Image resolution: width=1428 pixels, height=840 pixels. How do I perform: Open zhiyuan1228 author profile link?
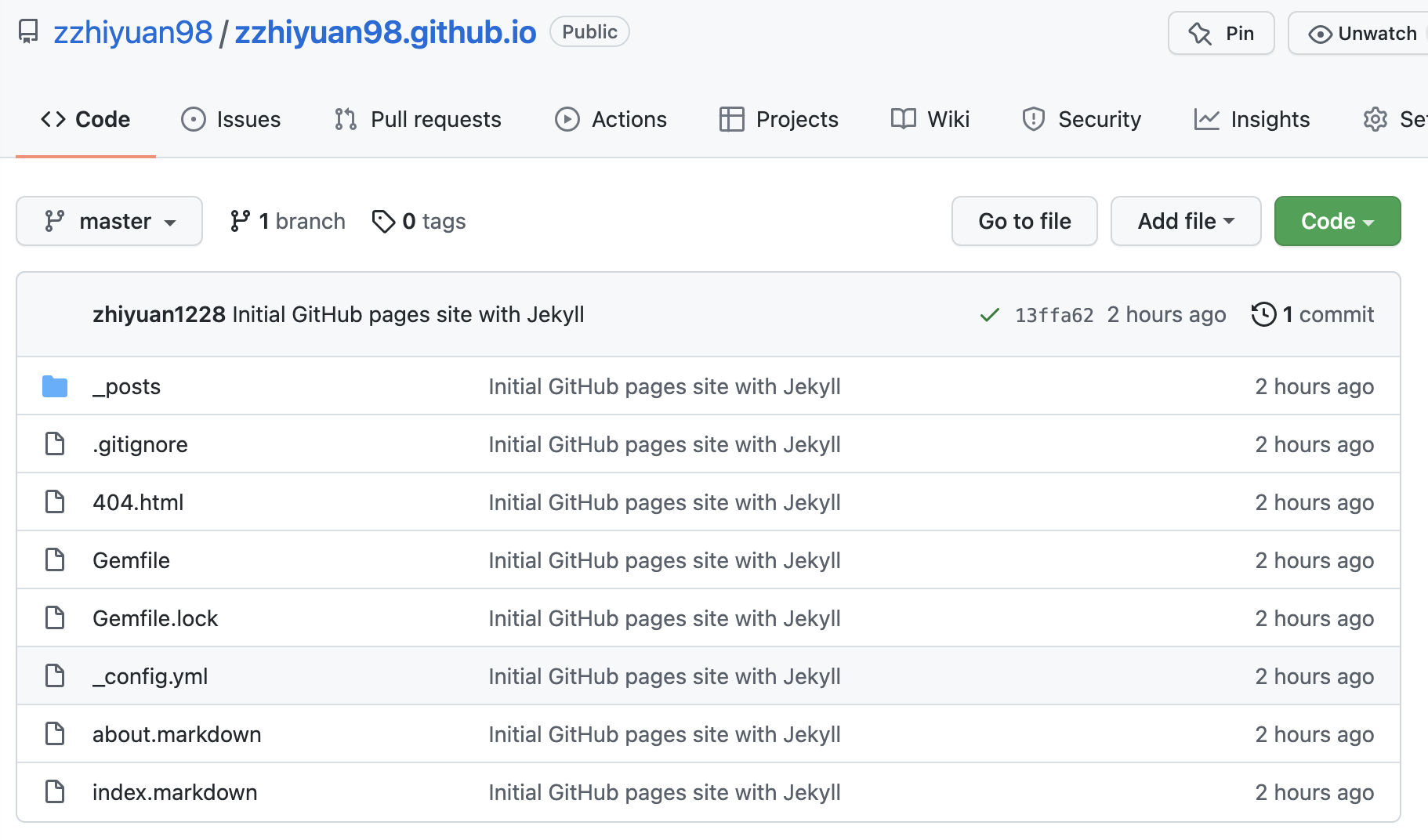click(x=159, y=314)
